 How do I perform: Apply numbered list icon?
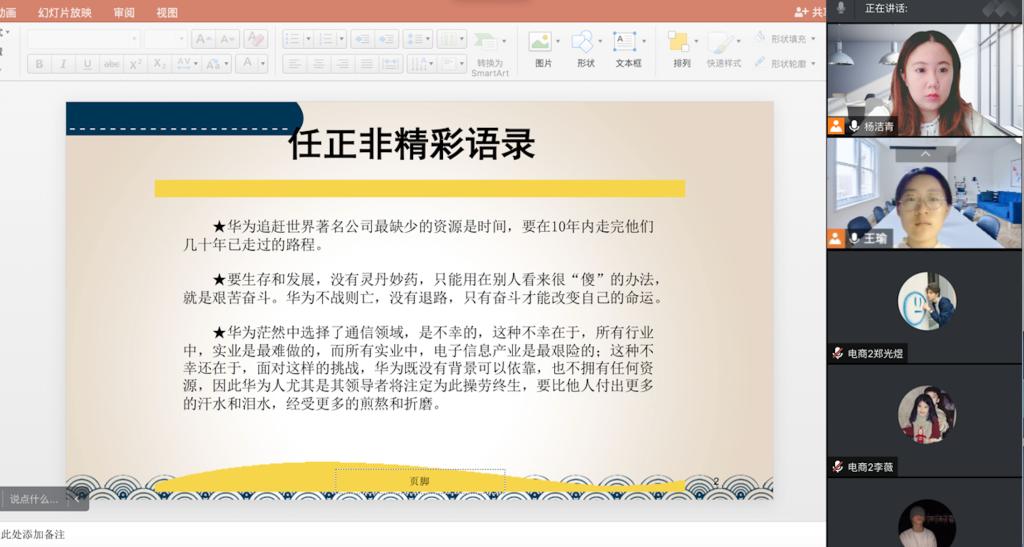[326, 39]
